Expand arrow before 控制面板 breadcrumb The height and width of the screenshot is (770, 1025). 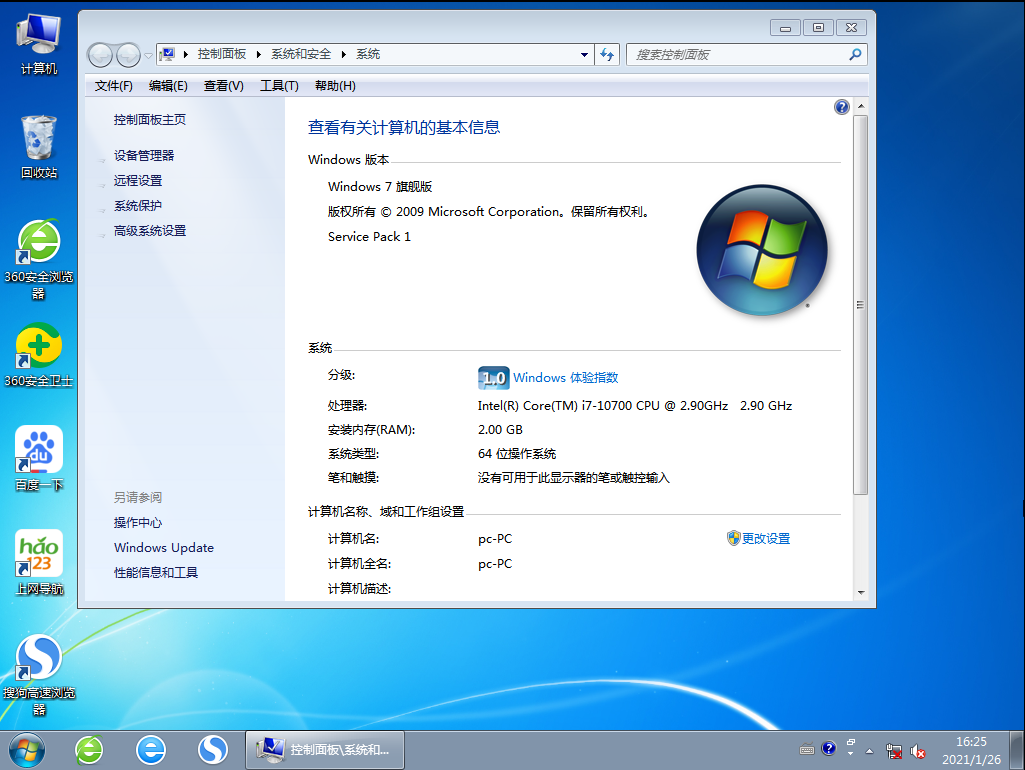[x=186, y=54]
